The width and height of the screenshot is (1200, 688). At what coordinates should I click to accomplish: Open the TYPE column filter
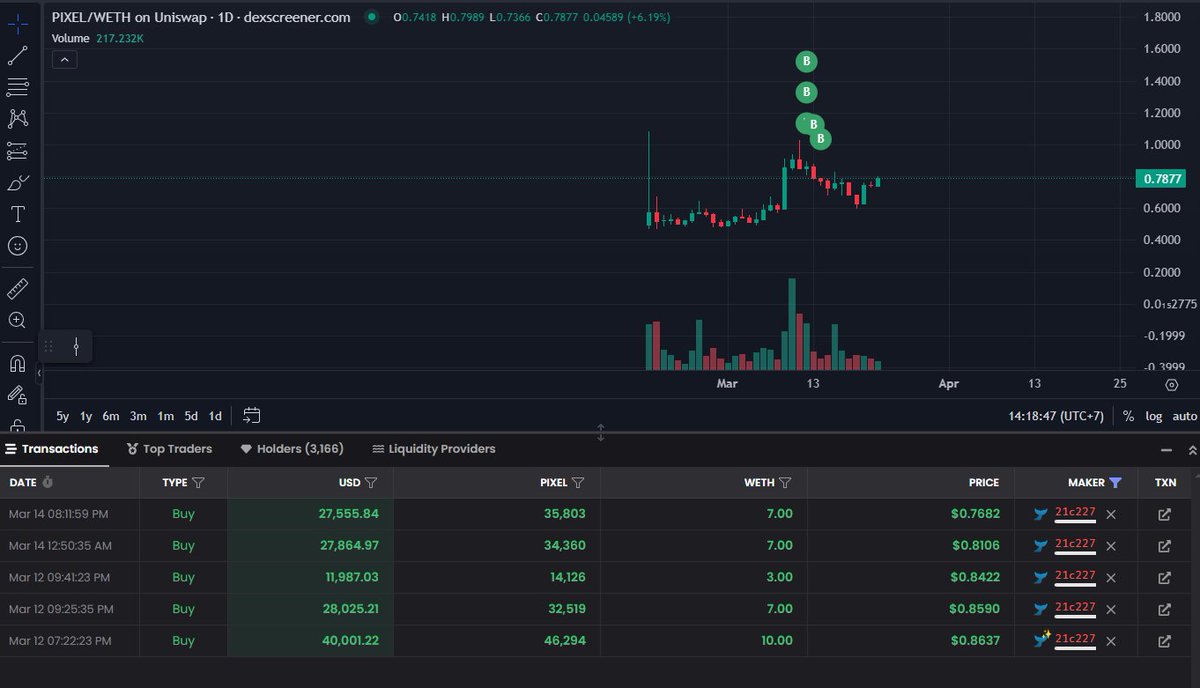click(198, 483)
